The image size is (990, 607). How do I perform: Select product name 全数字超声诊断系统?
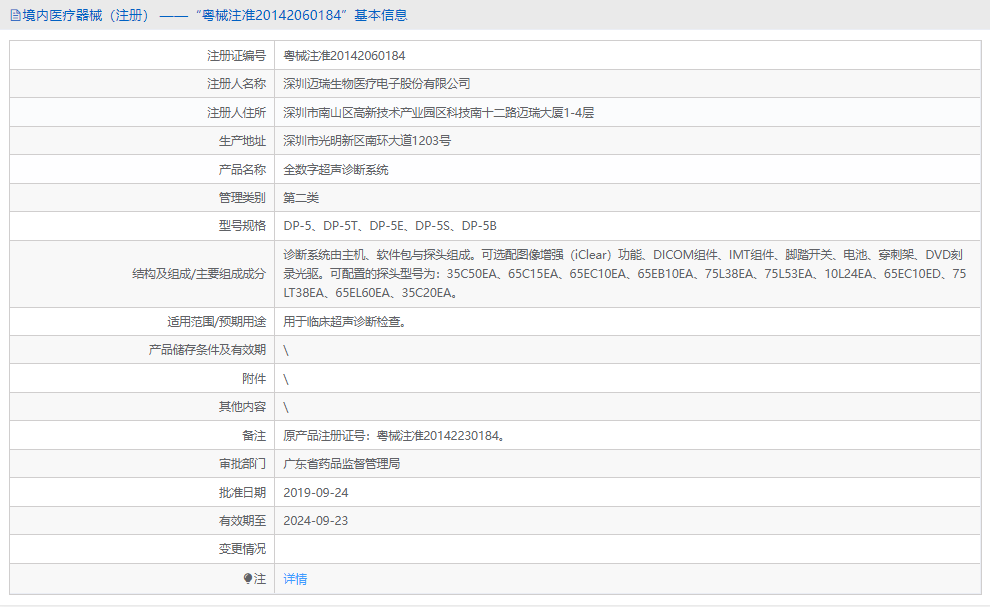point(335,169)
